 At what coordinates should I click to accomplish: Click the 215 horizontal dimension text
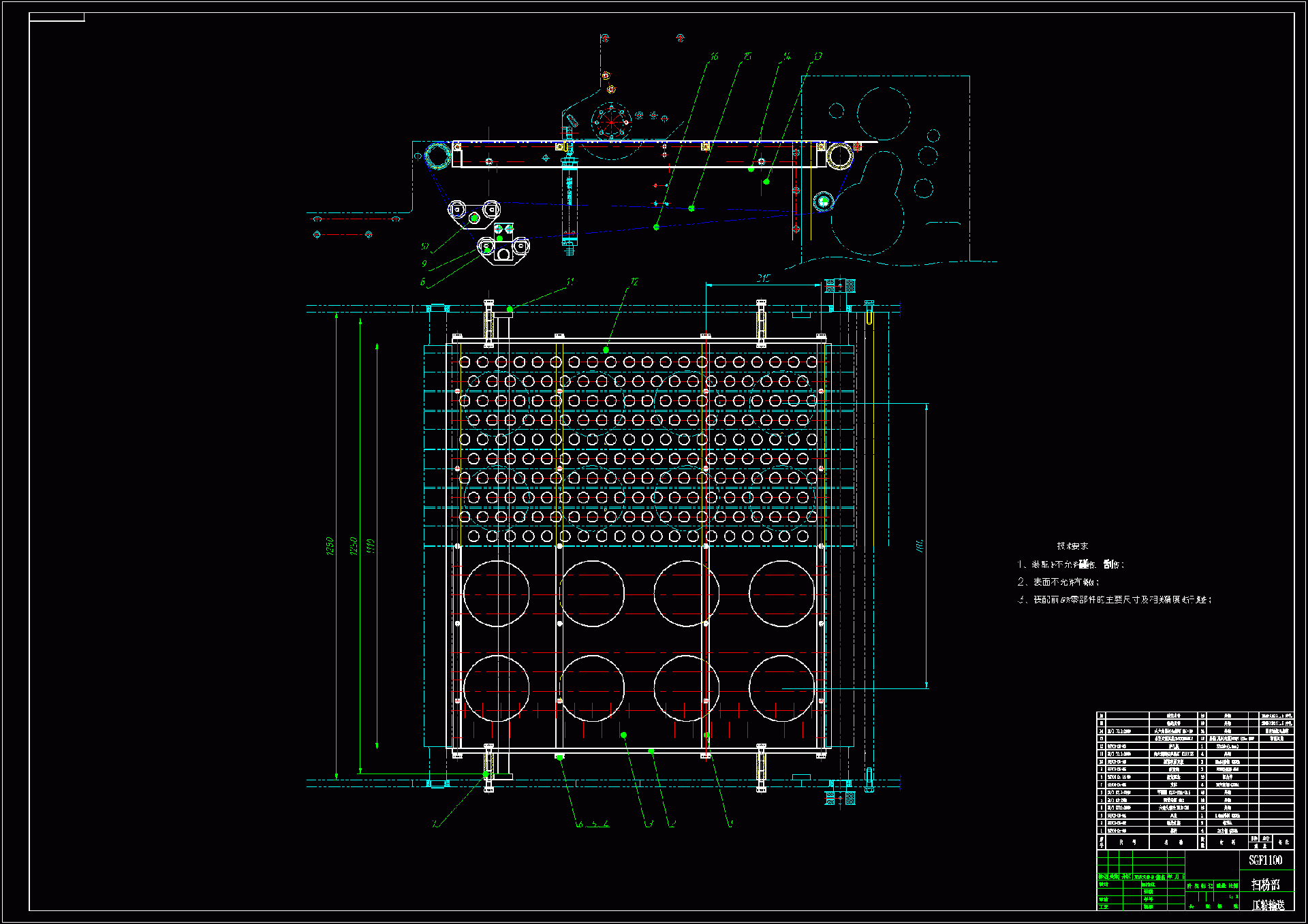[x=763, y=278]
